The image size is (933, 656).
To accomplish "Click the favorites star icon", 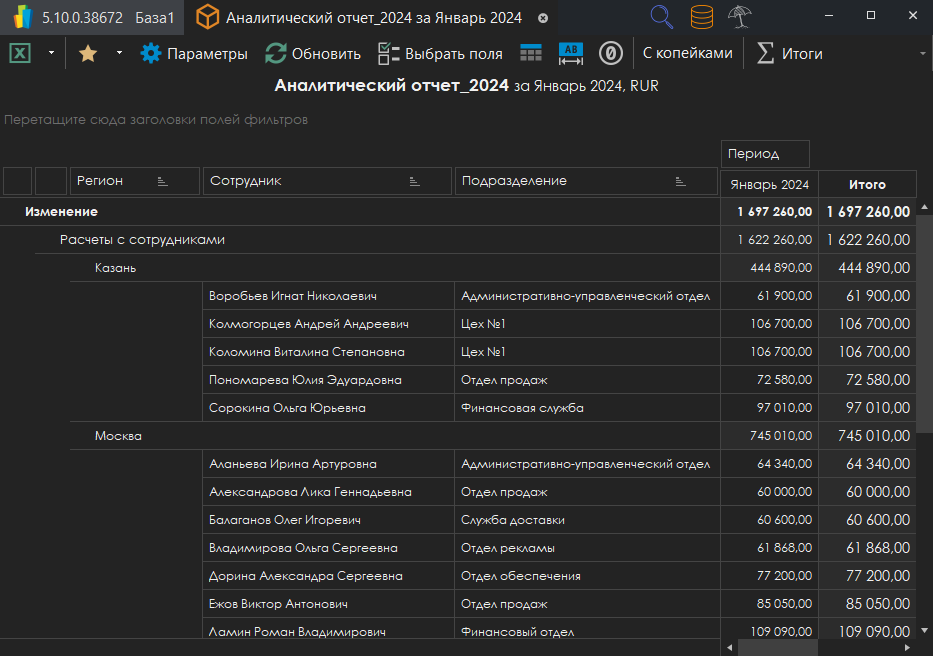I will point(88,54).
